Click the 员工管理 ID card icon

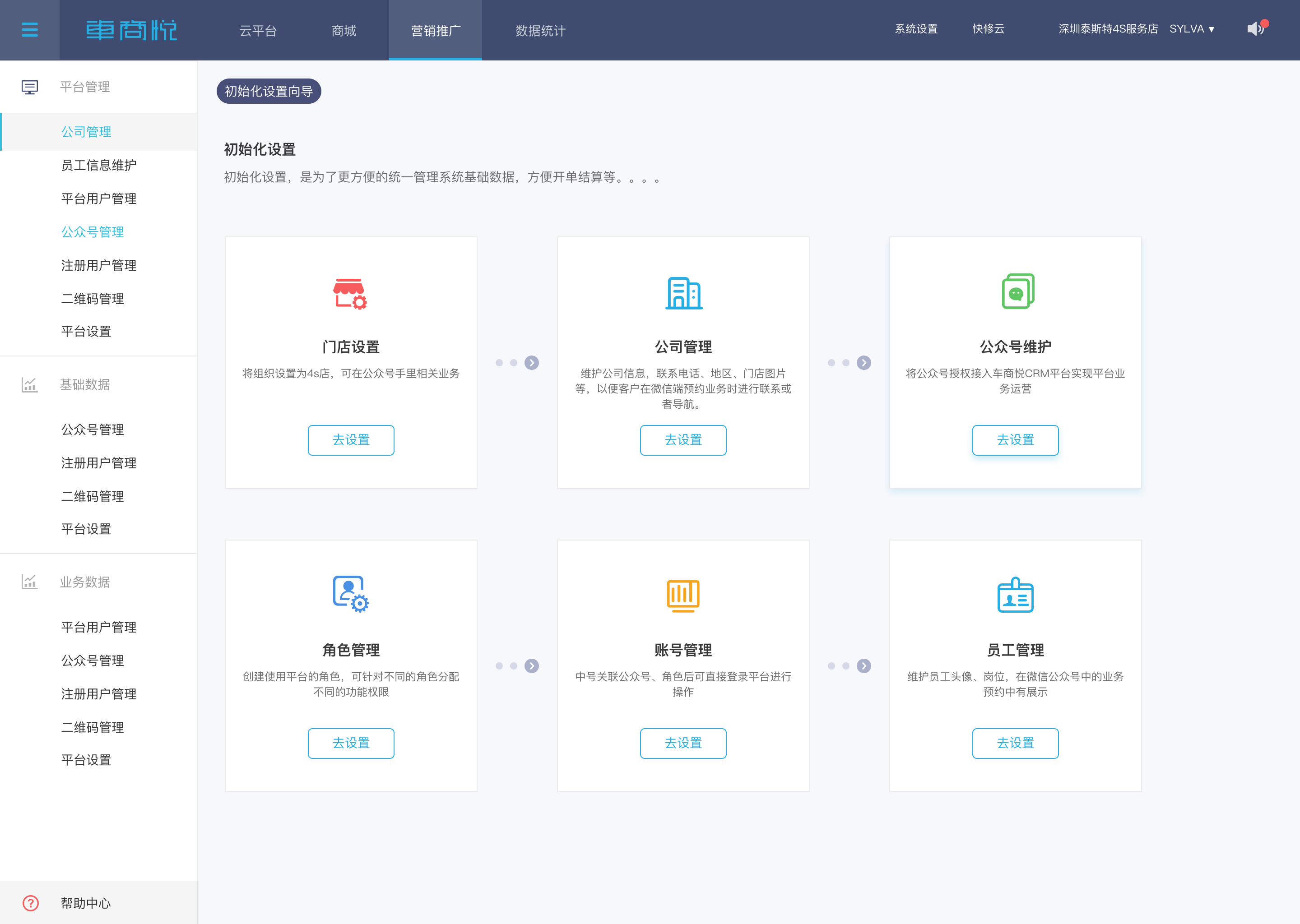pos(1016,595)
